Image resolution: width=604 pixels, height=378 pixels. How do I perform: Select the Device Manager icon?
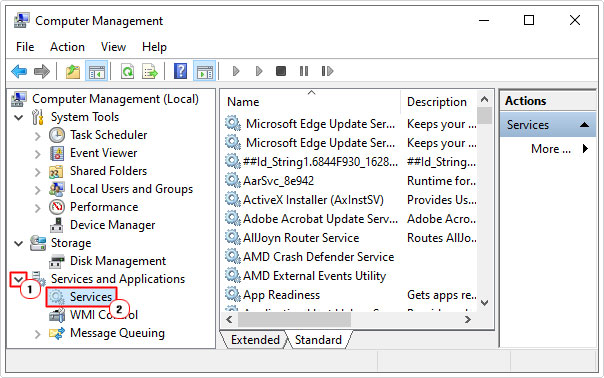click(57, 225)
